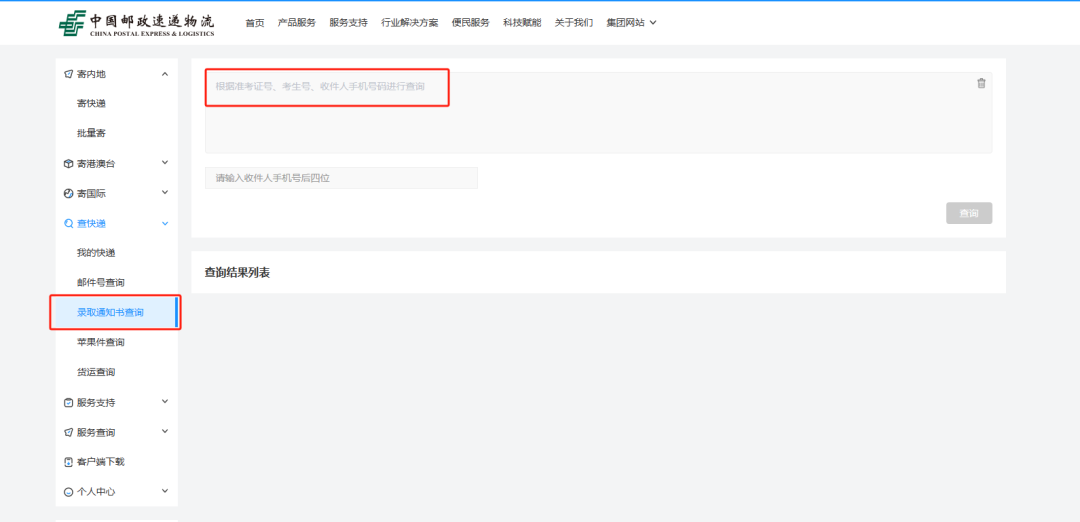Click the 查询 button
The width and height of the screenshot is (1080, 522).
point(969,213)
